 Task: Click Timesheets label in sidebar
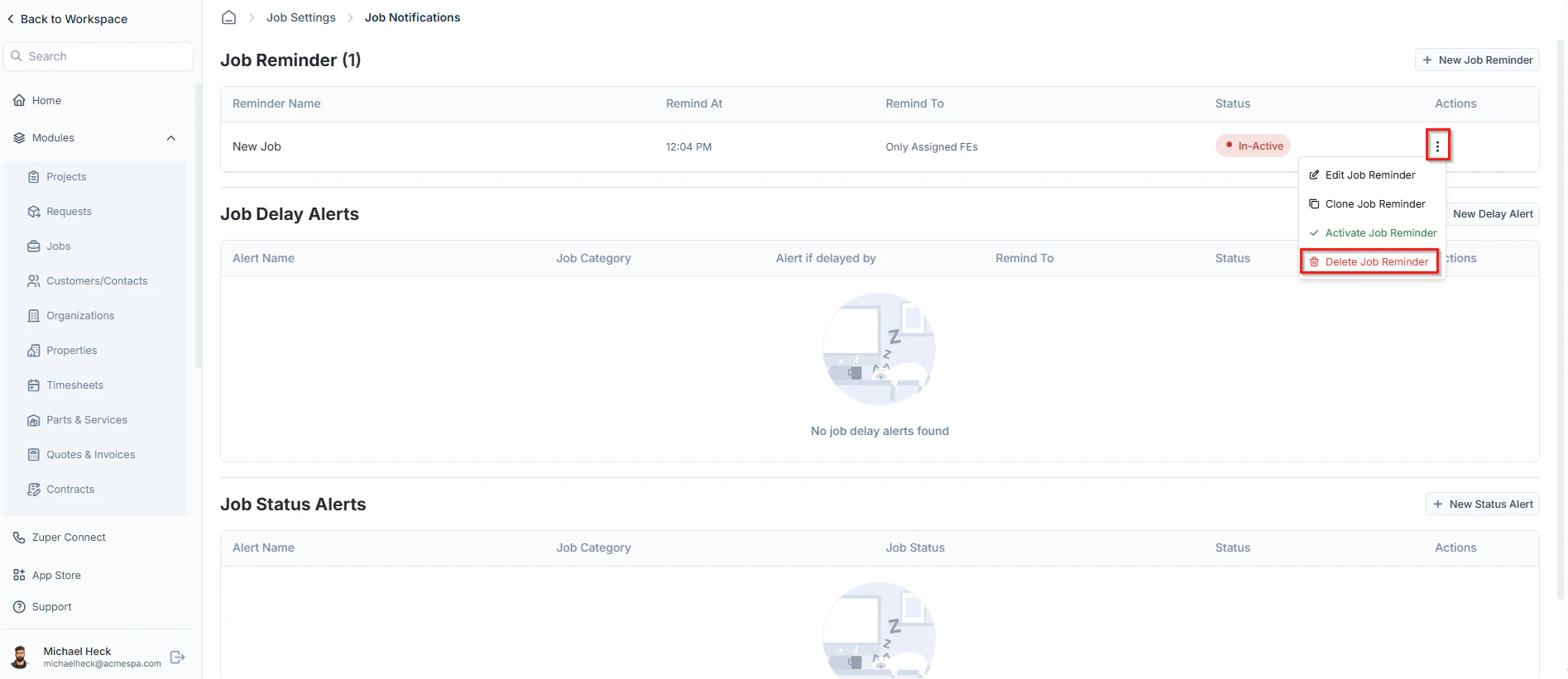pos(75,385)
